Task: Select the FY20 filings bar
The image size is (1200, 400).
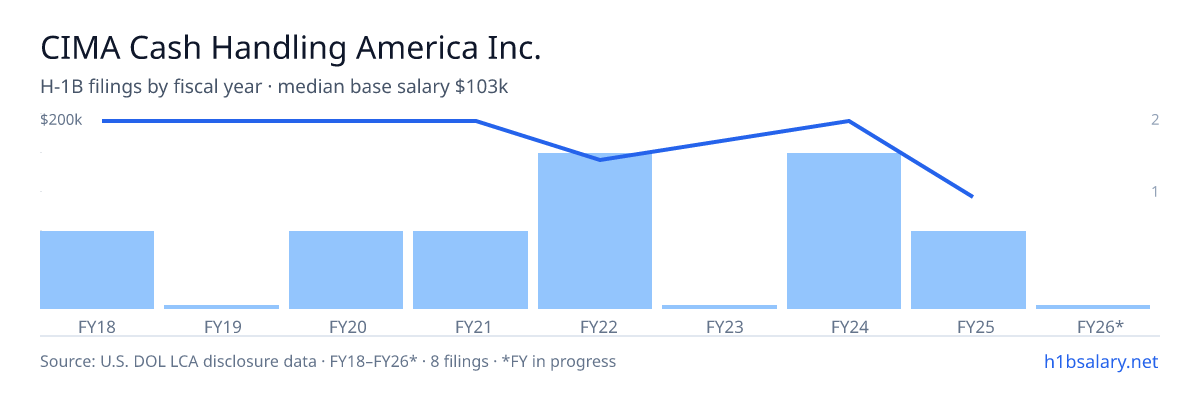Action: [x=346, y=270]
